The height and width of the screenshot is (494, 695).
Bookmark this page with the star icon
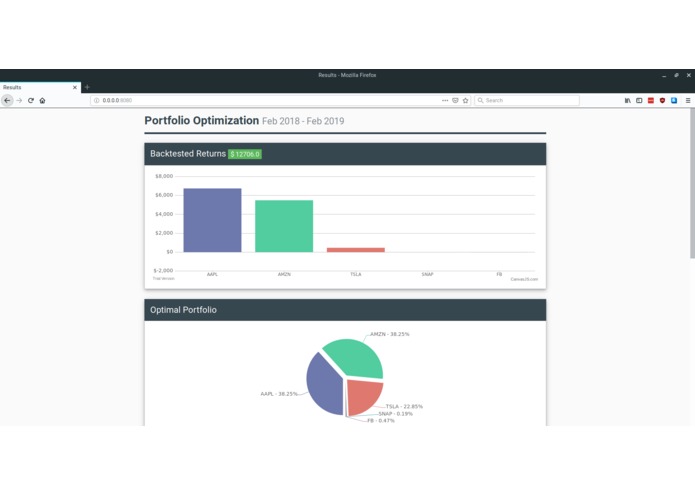[465, 101]
